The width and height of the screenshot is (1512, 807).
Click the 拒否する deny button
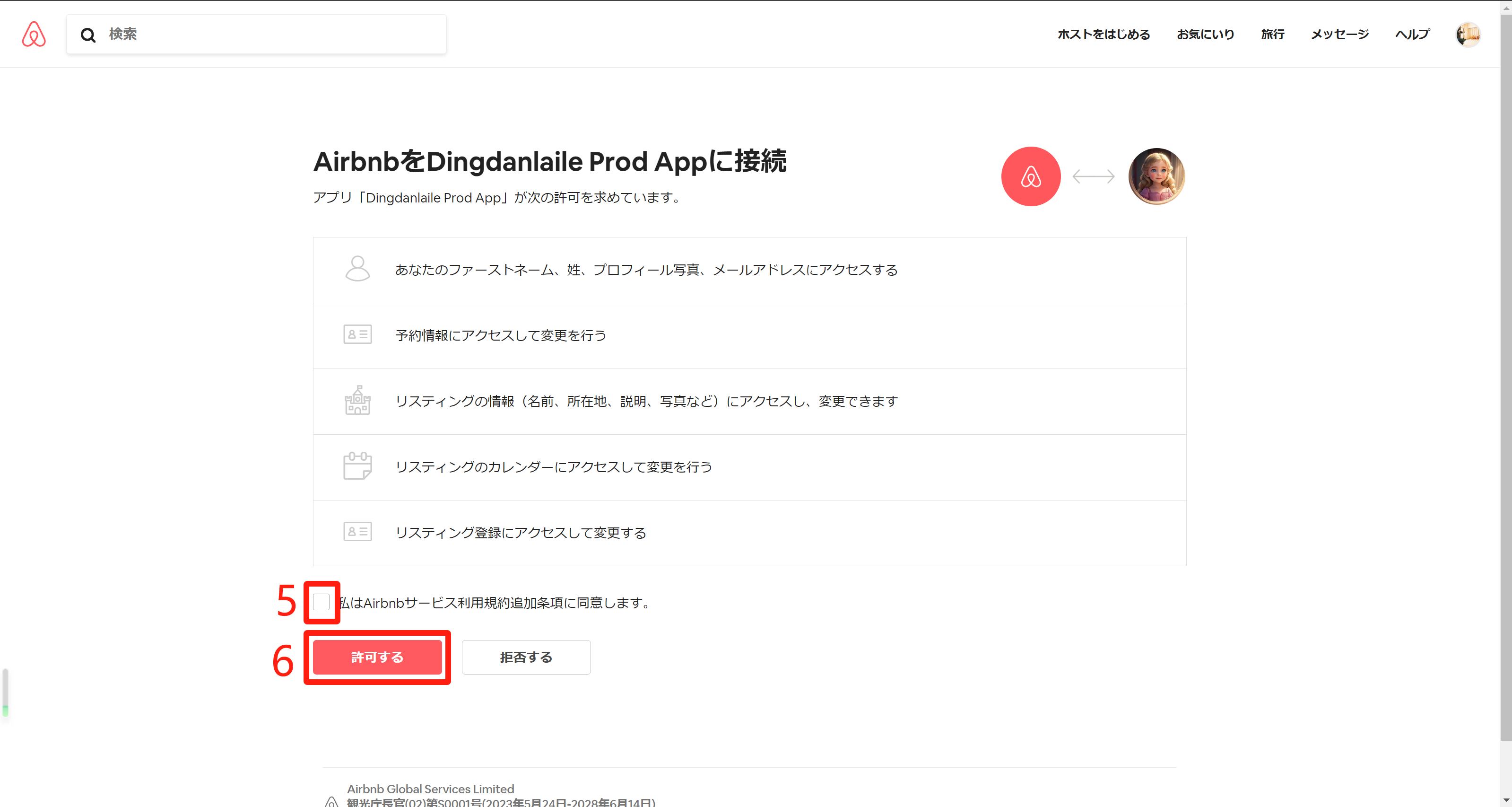[526, 657]
